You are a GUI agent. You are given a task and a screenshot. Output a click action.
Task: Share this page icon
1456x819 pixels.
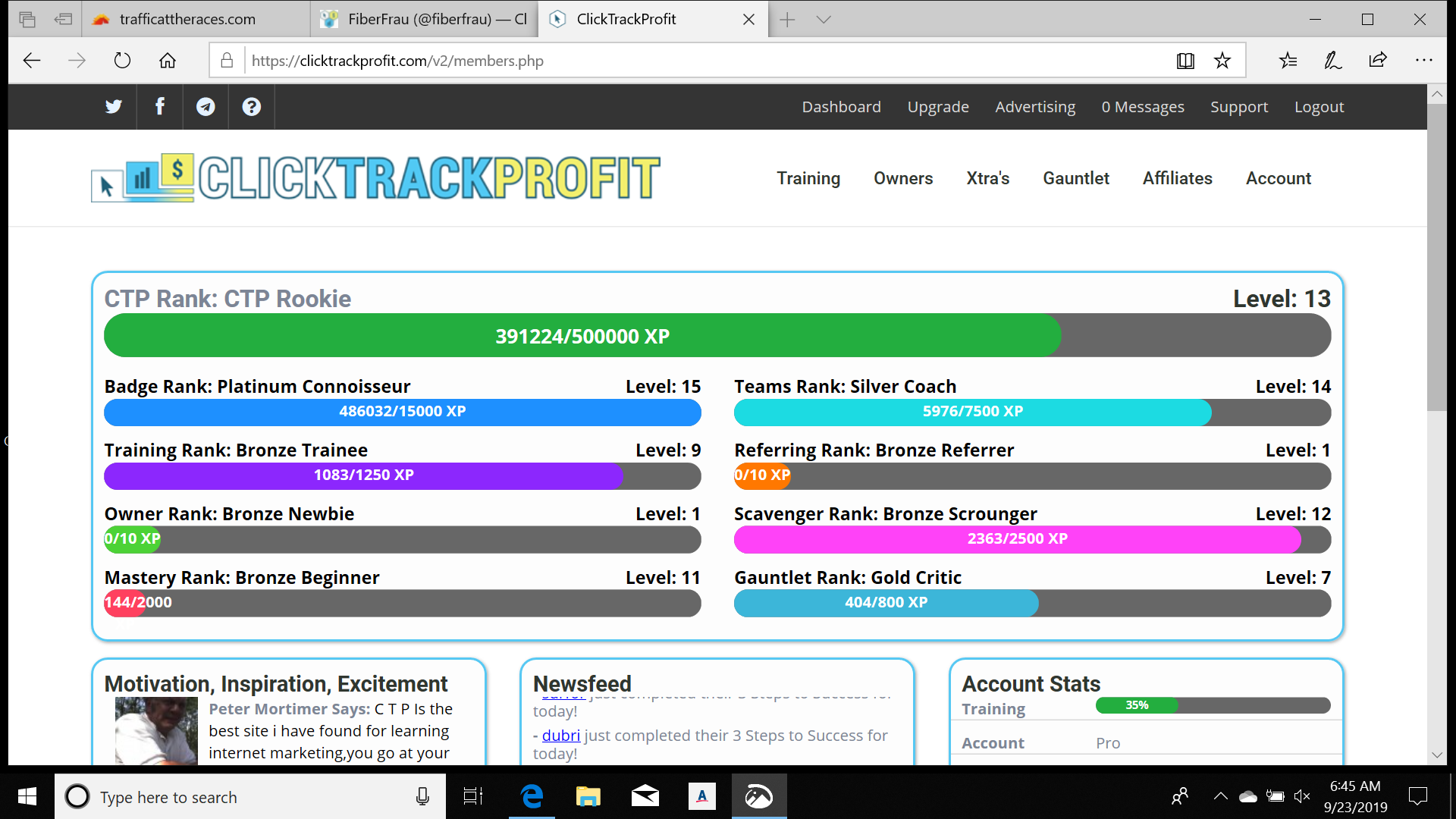pos(1378,61)
